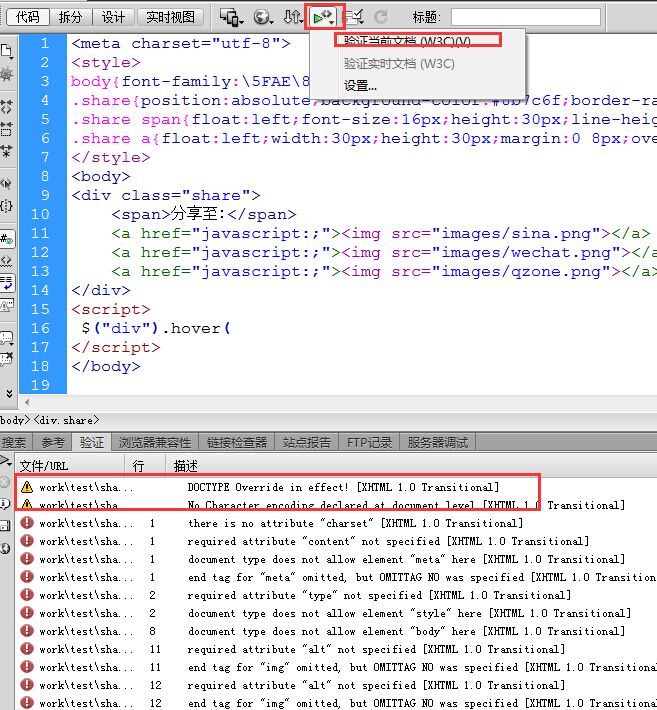Sort by the 描述 column header
Viewport: 657px width, 710px height.
(411, 465)
